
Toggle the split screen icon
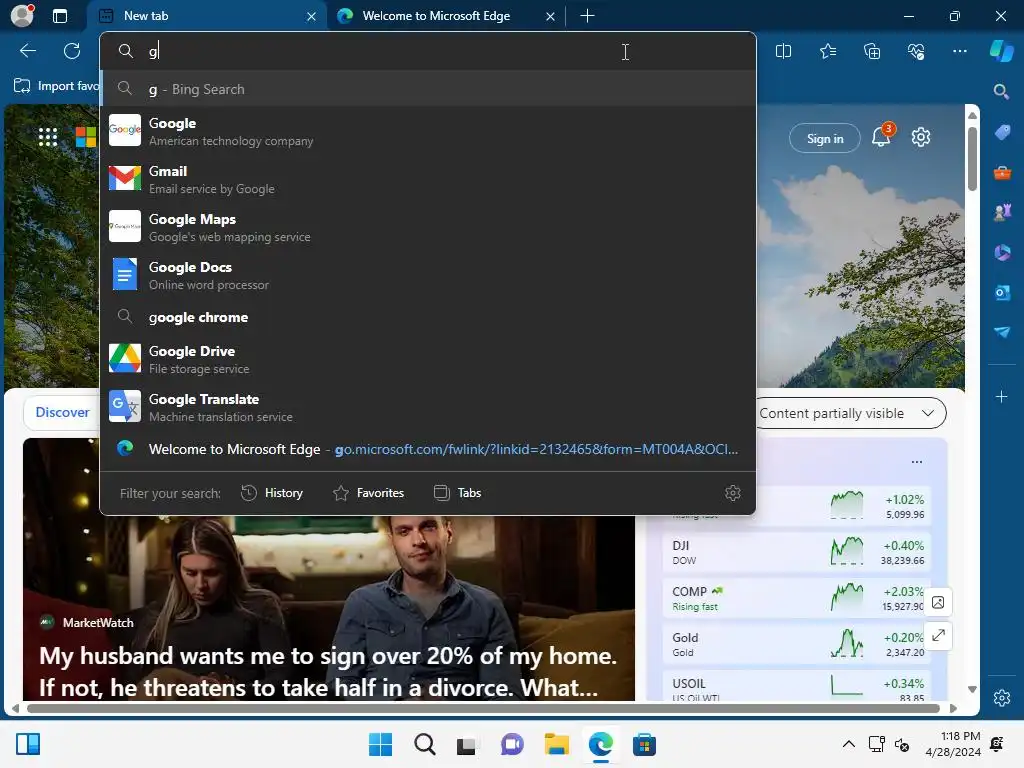click(x=783, y=51)
